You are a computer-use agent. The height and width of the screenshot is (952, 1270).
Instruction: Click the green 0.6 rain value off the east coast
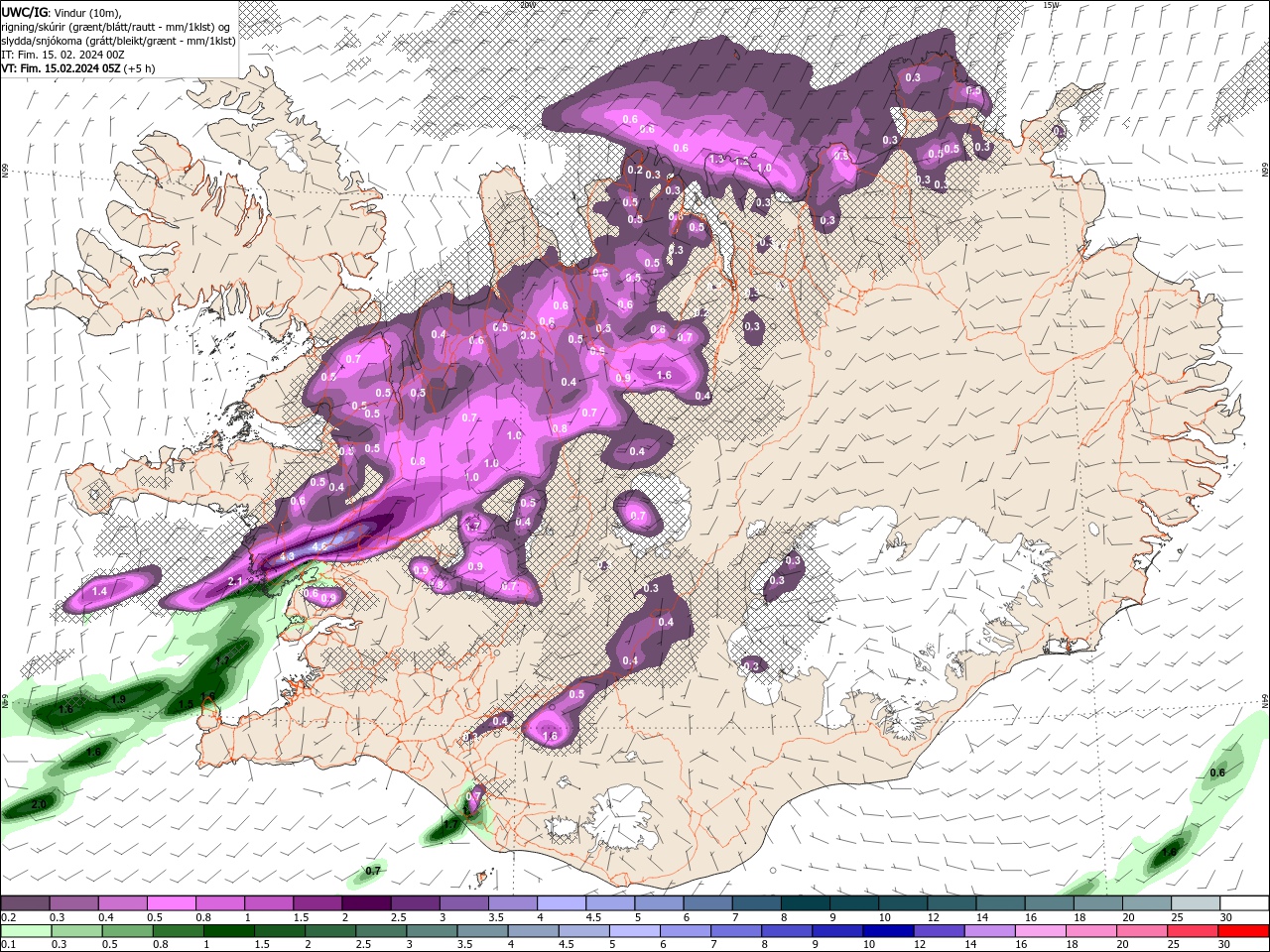tap(1218, 773)
